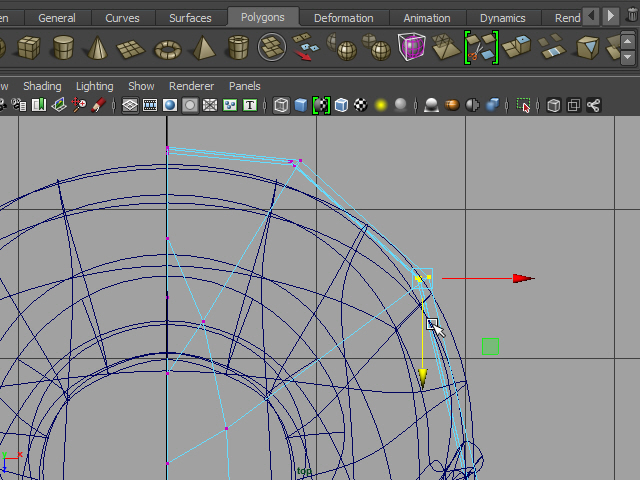Toggle viewport shadows
The image size is (640, 480).
[x=400, y=105]
